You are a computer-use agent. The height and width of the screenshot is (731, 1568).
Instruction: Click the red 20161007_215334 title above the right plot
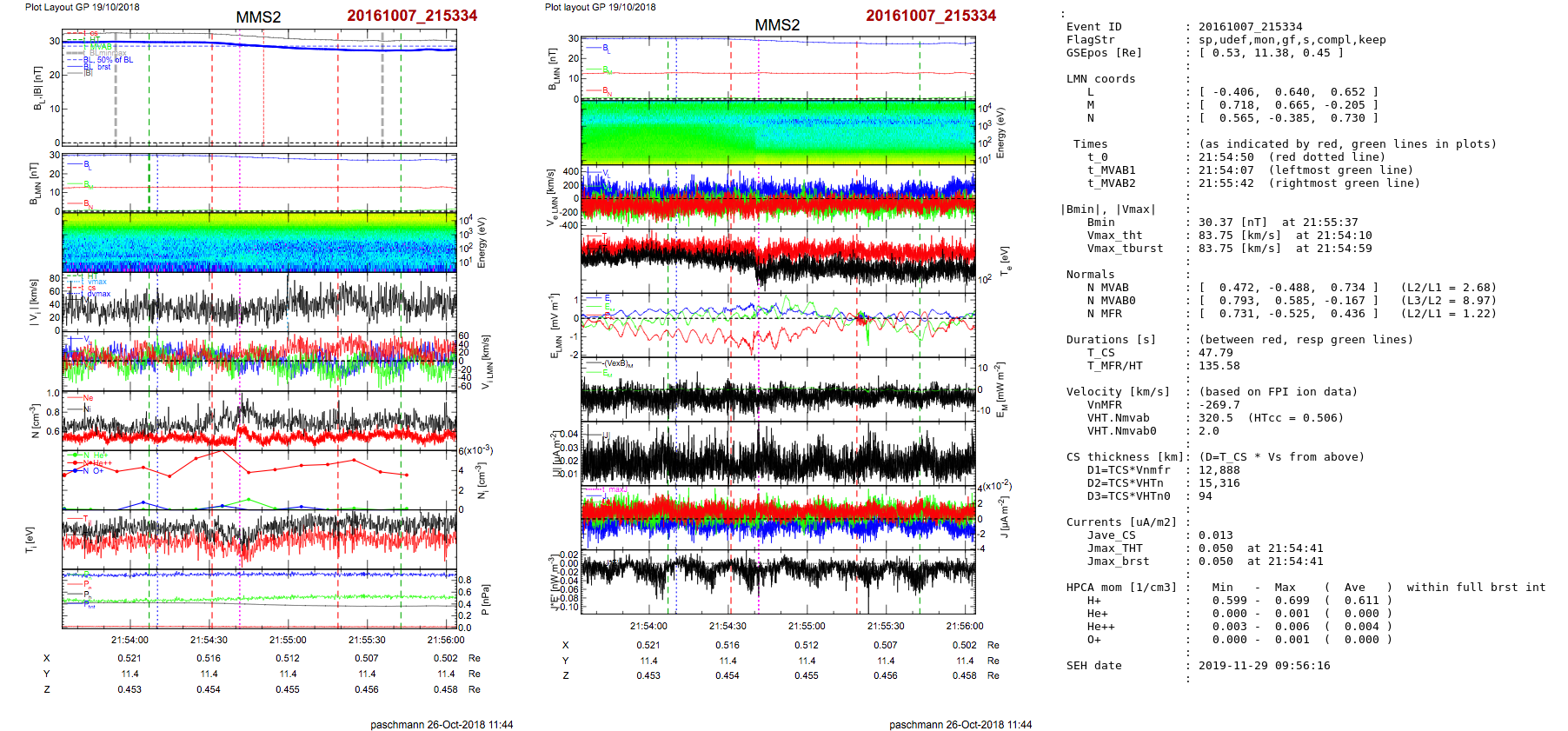pos(930,16)
